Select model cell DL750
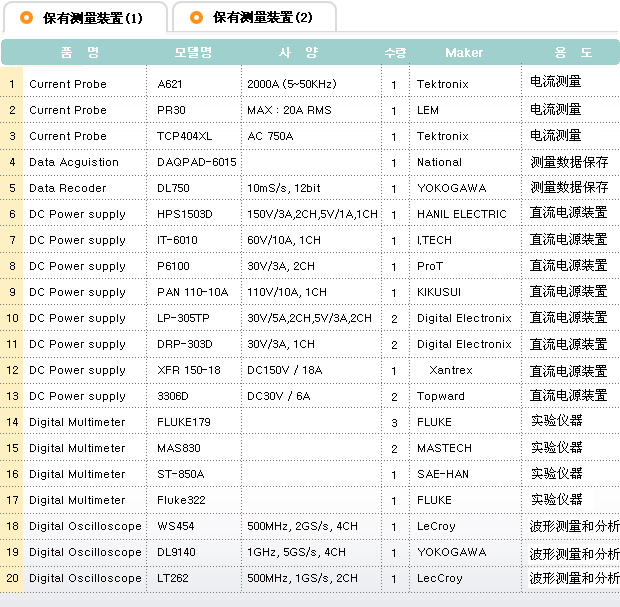620x607 pixels. pyautogui.click(x=173, y=188)
